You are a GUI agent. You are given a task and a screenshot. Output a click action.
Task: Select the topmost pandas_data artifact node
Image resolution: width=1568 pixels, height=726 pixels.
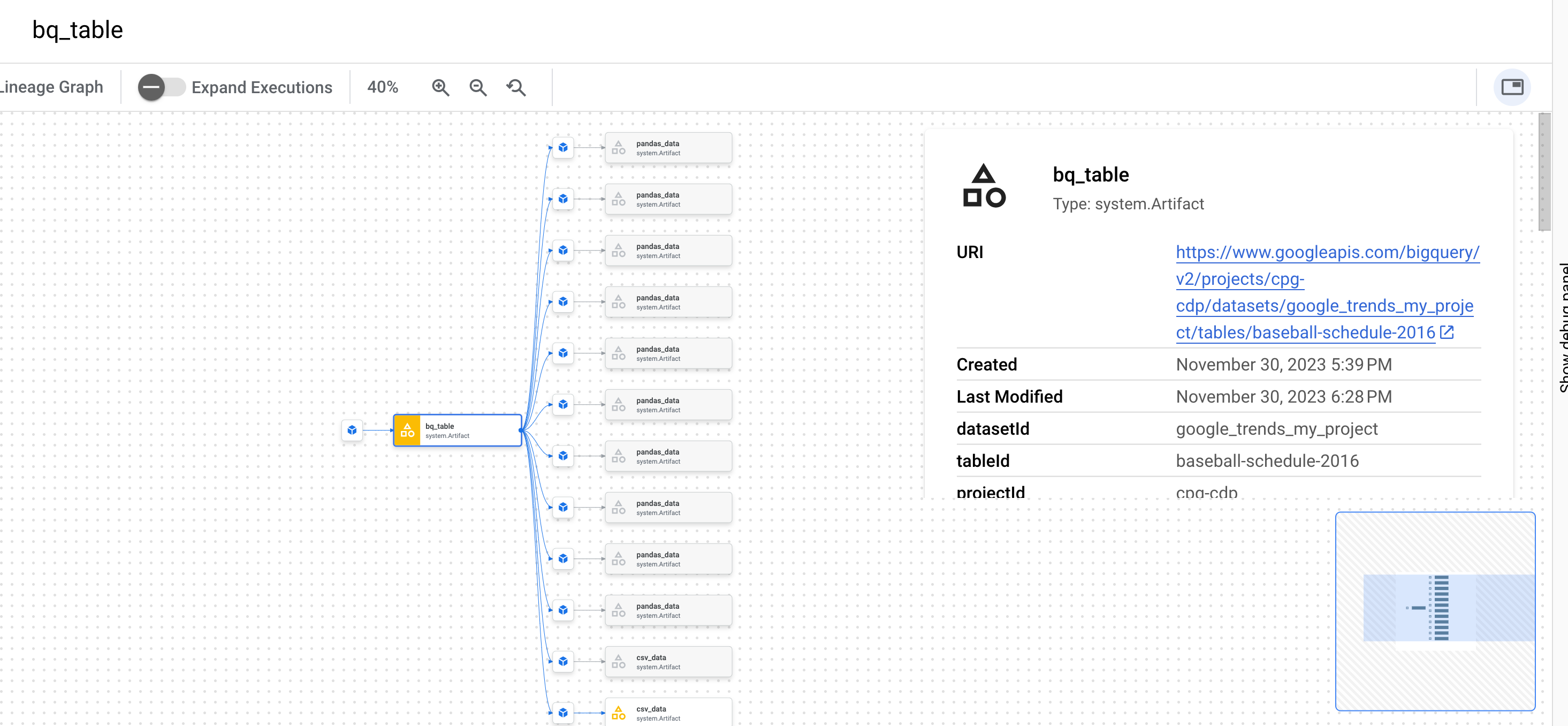(668, 148)
